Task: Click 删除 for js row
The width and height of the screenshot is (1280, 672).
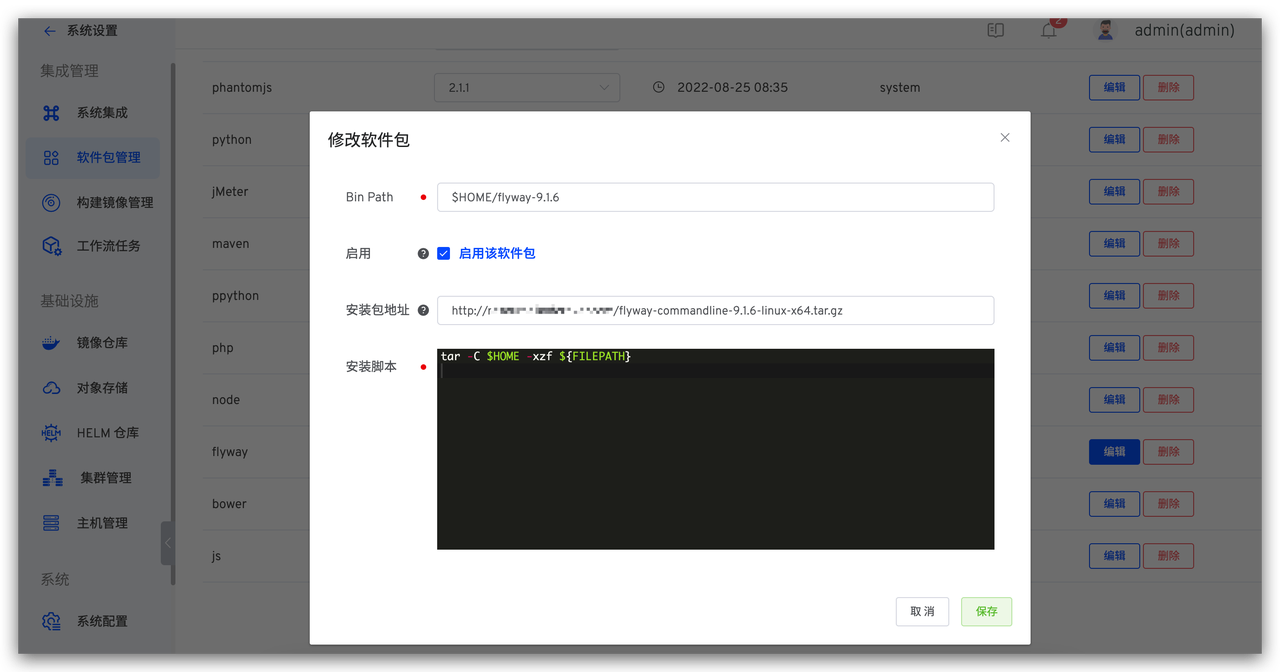Action: (1168, 555)
